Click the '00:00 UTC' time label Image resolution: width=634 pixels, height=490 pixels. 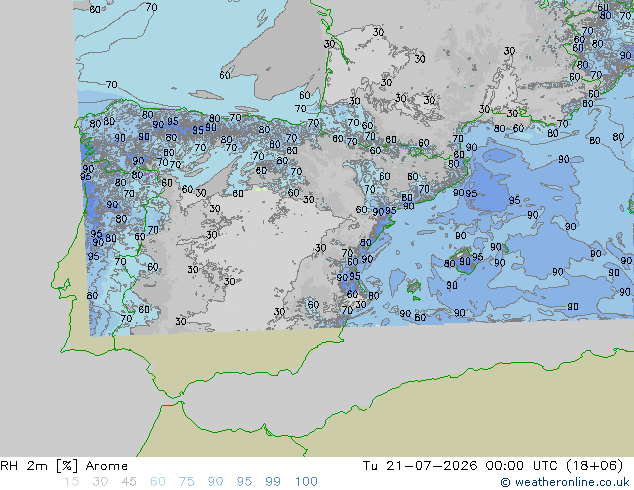(521, 466)
